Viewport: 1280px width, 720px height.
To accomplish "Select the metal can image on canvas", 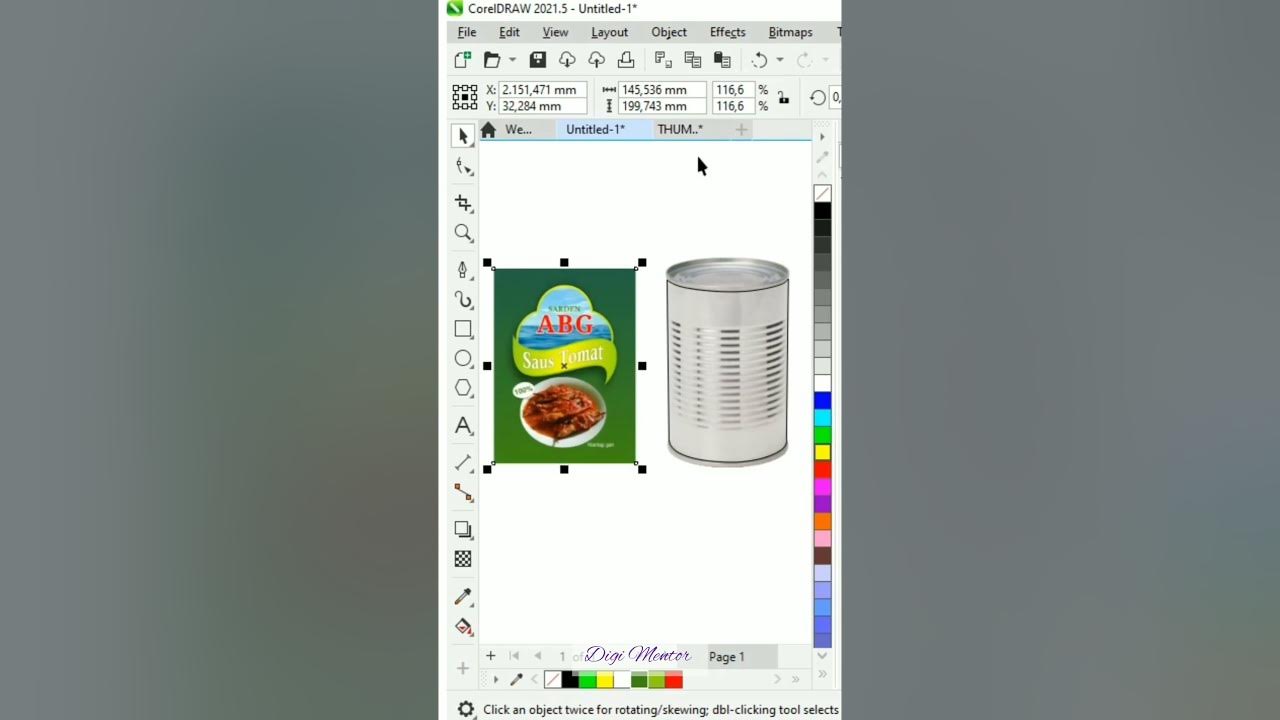I will 727,362.
